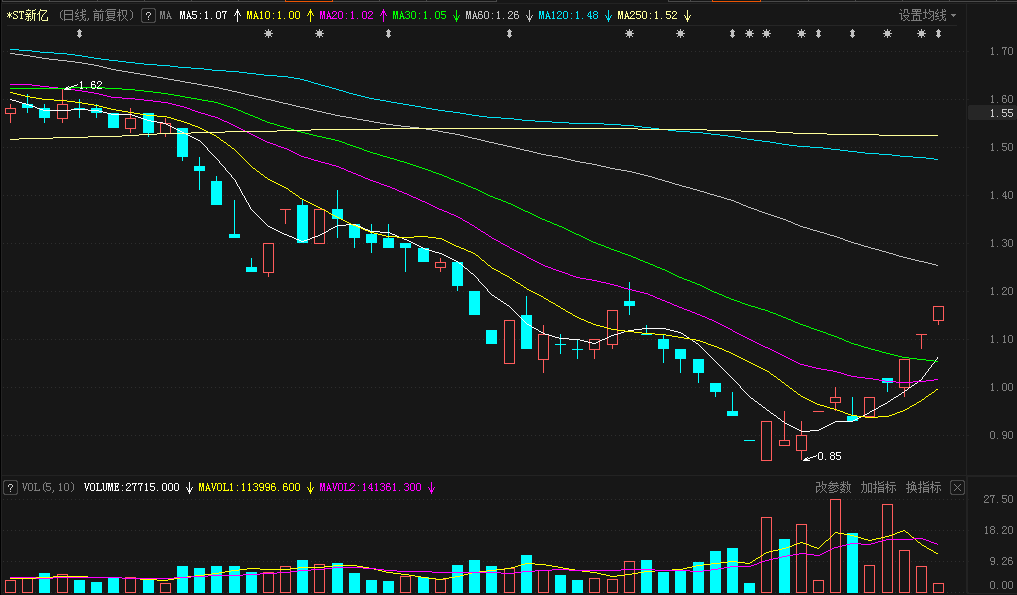1017x595 pixels.
Task: Click the 0.85 low price annotation
Action: tap(828, 457)
